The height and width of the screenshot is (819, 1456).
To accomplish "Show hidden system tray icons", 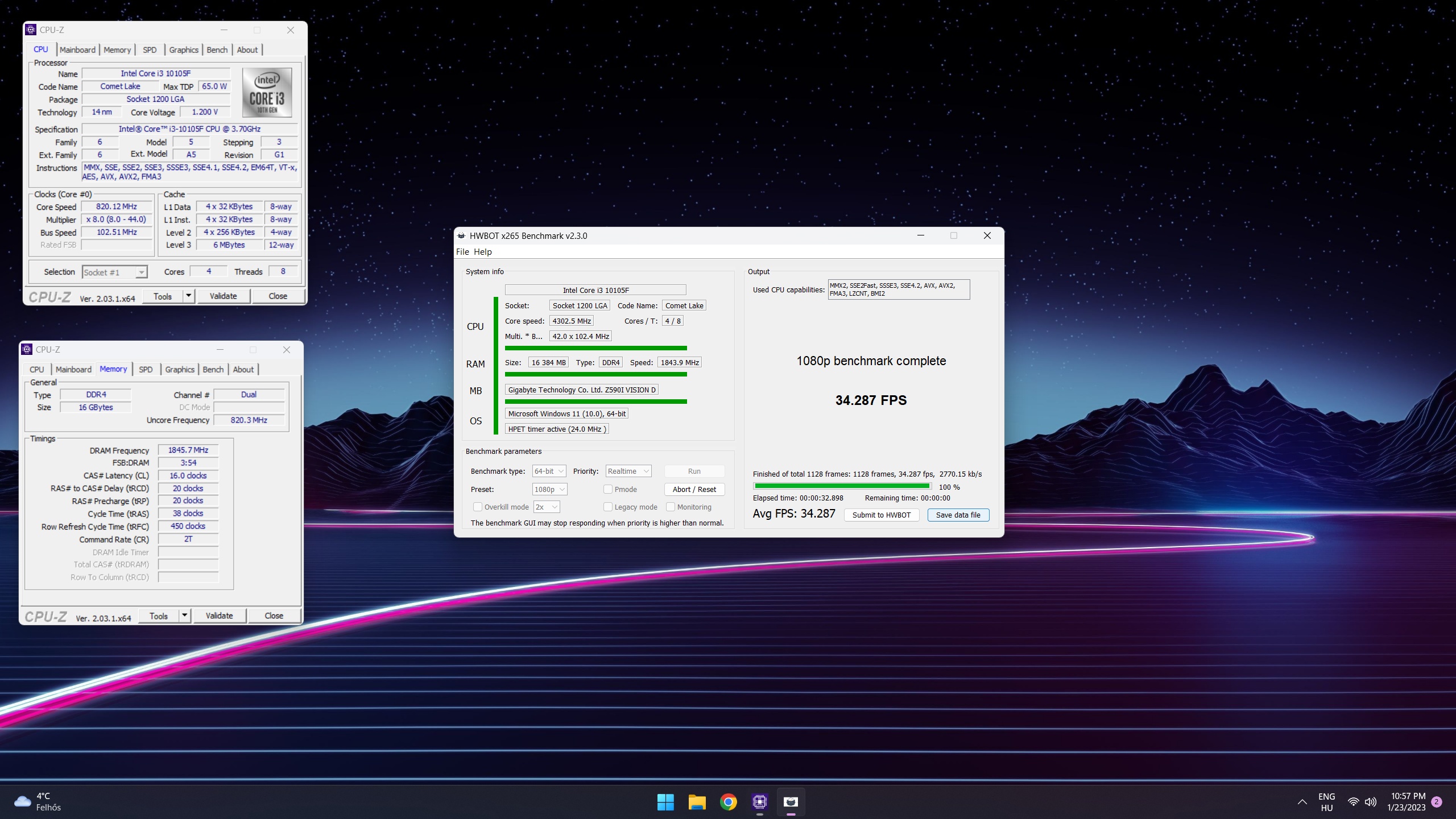I will click(1302, 802).
